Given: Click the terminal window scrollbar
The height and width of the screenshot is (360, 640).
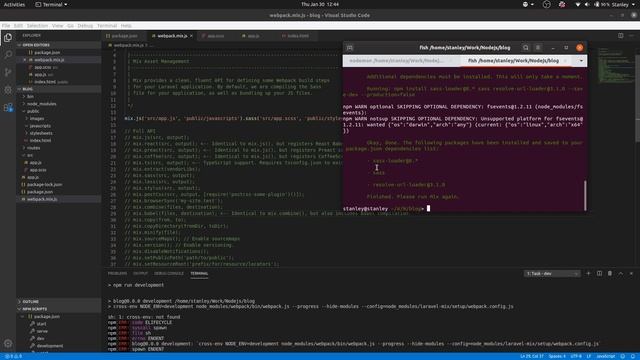Looking at the screenshot, I should (585, 196).
